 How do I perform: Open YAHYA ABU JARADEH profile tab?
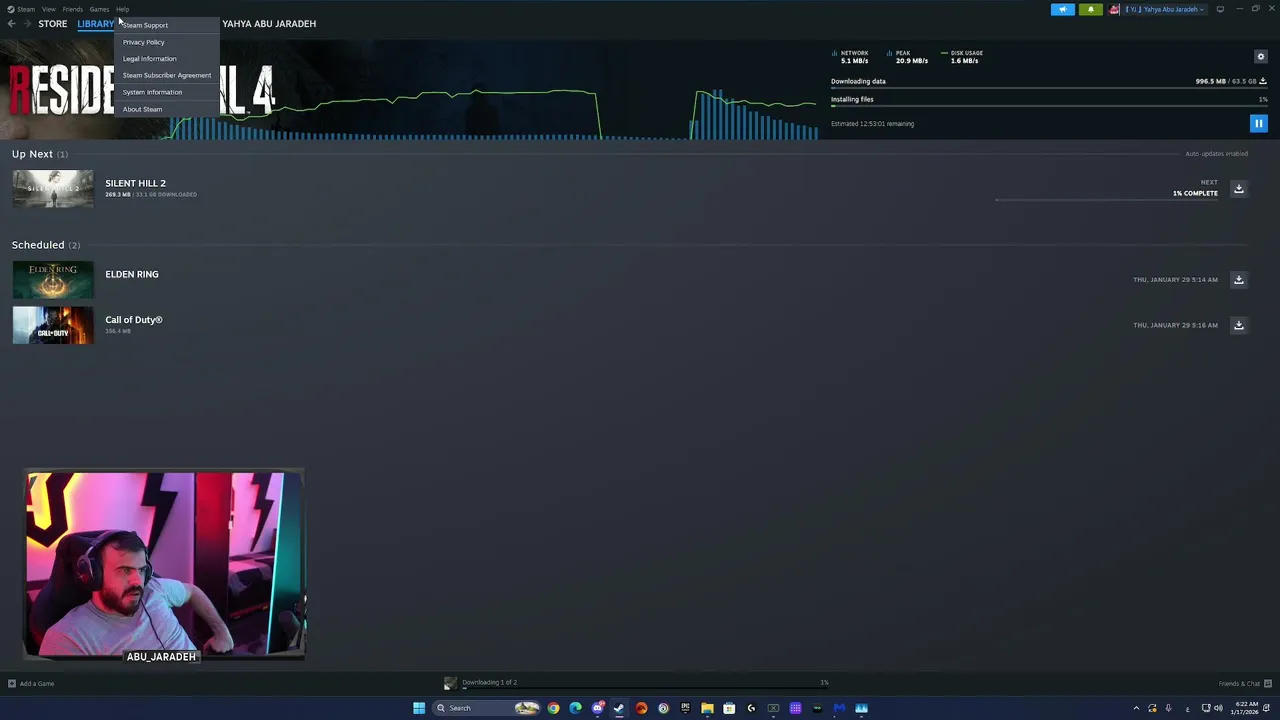pos(269,24)
